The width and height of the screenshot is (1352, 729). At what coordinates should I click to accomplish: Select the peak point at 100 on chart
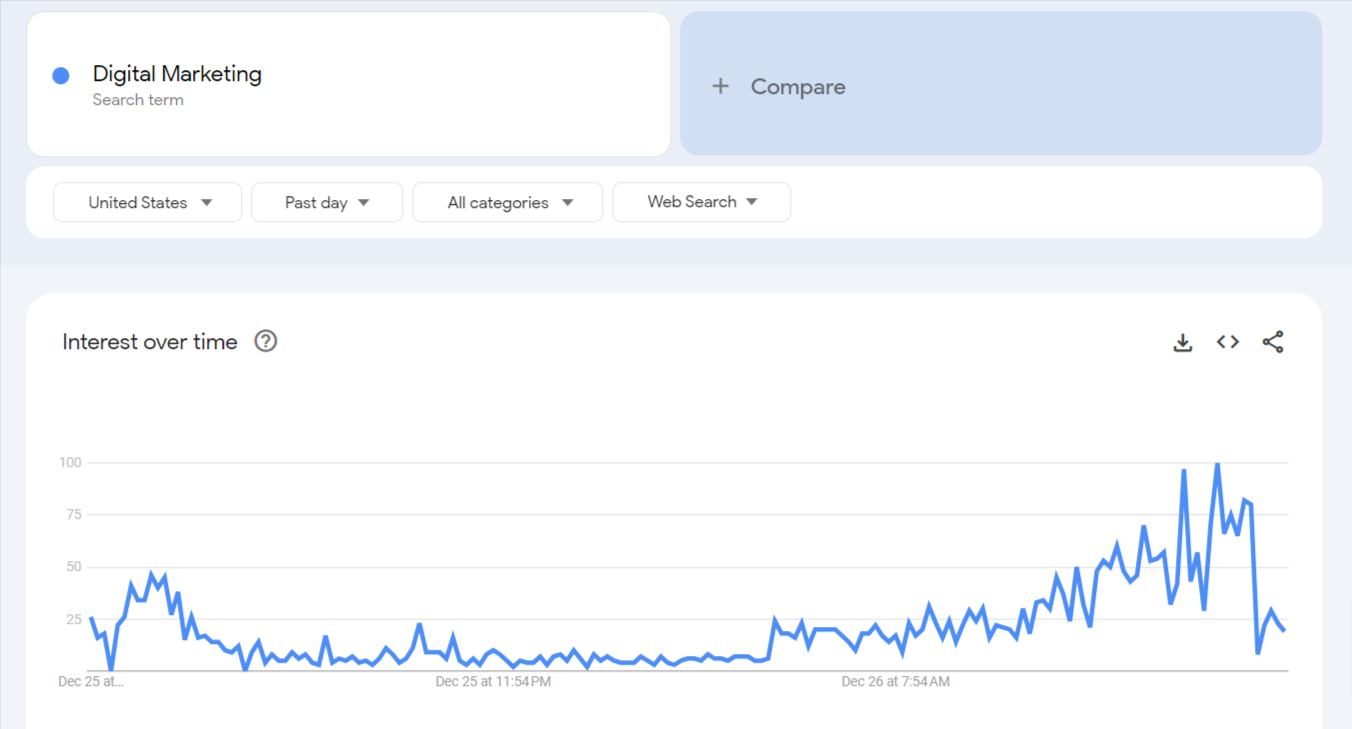click(1217, 464)
